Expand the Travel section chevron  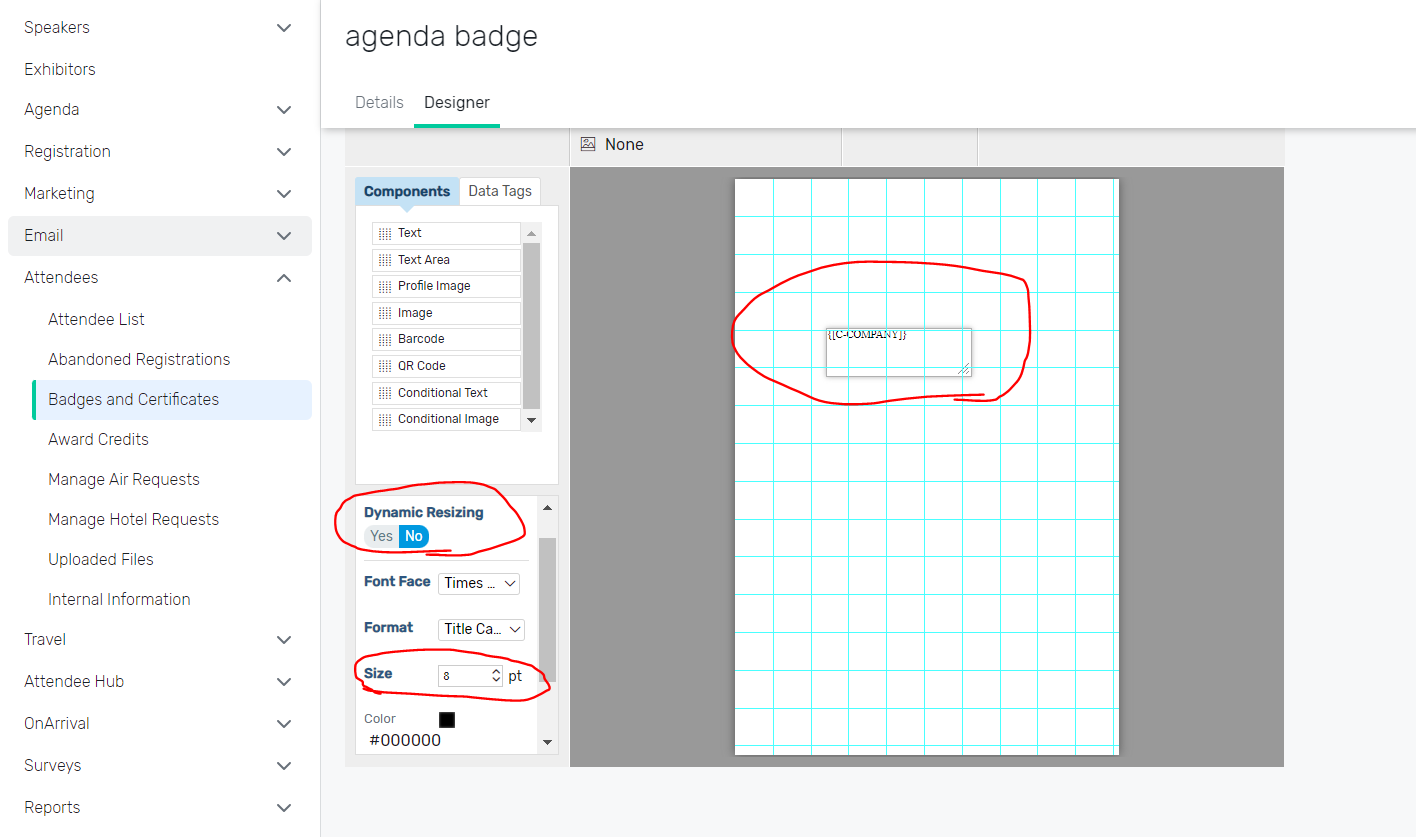[284, 640]
